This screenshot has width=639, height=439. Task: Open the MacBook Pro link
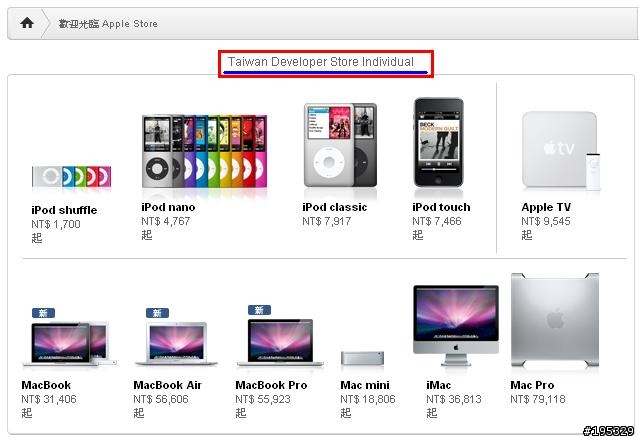pos(271,385)
